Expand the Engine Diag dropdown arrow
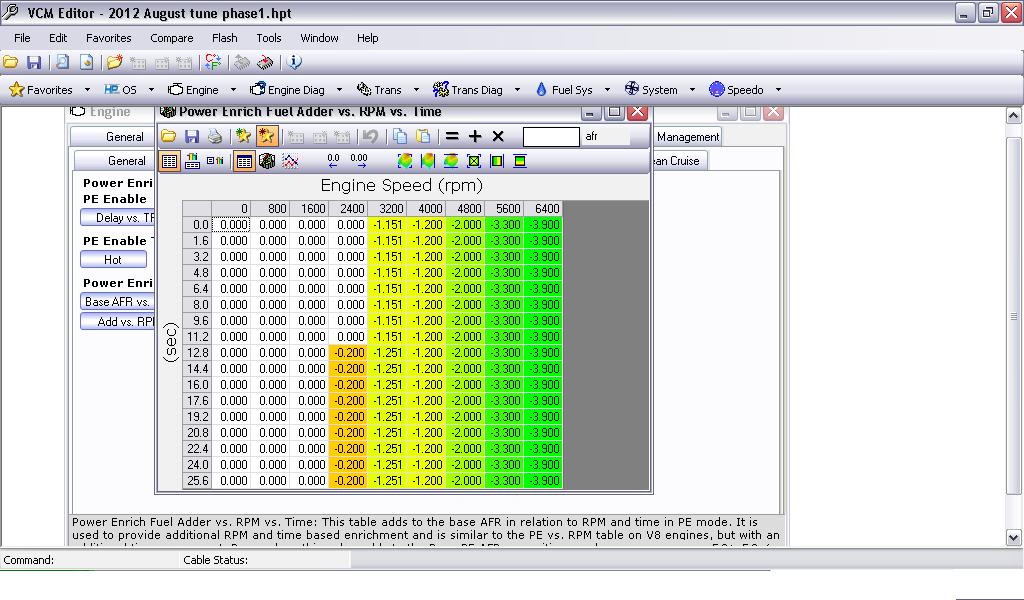This screenshot has width=1024, height=600. click(339, 89)
